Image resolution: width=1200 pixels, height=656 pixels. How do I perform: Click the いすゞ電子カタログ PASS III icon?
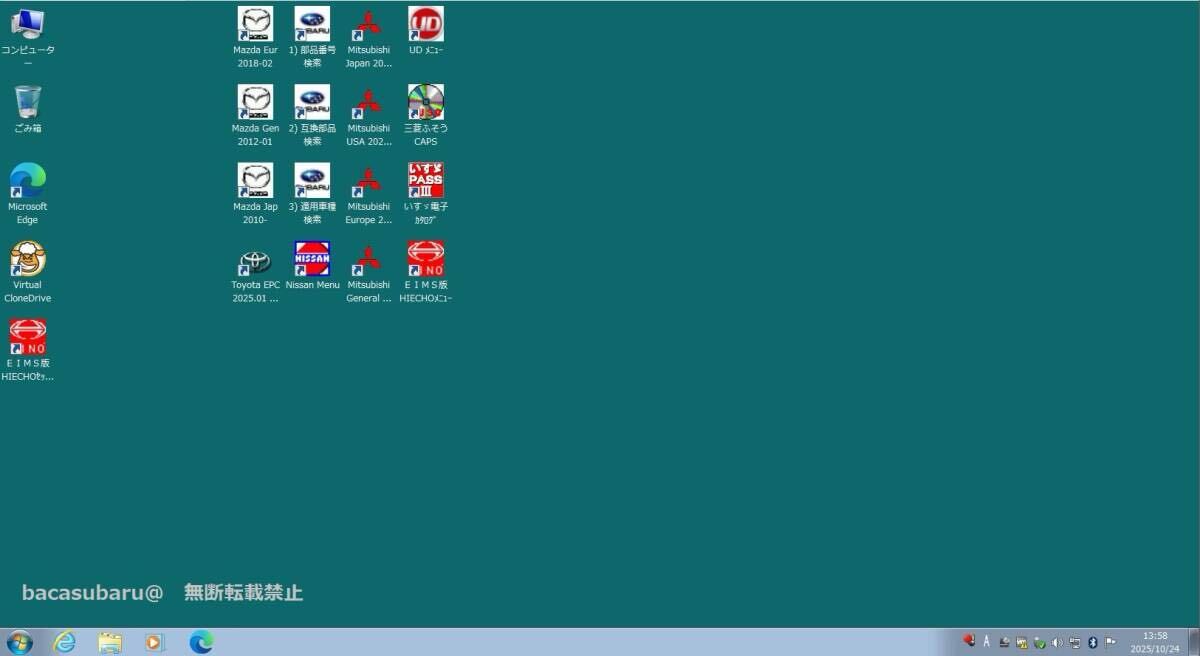click(x=426, y=181)
